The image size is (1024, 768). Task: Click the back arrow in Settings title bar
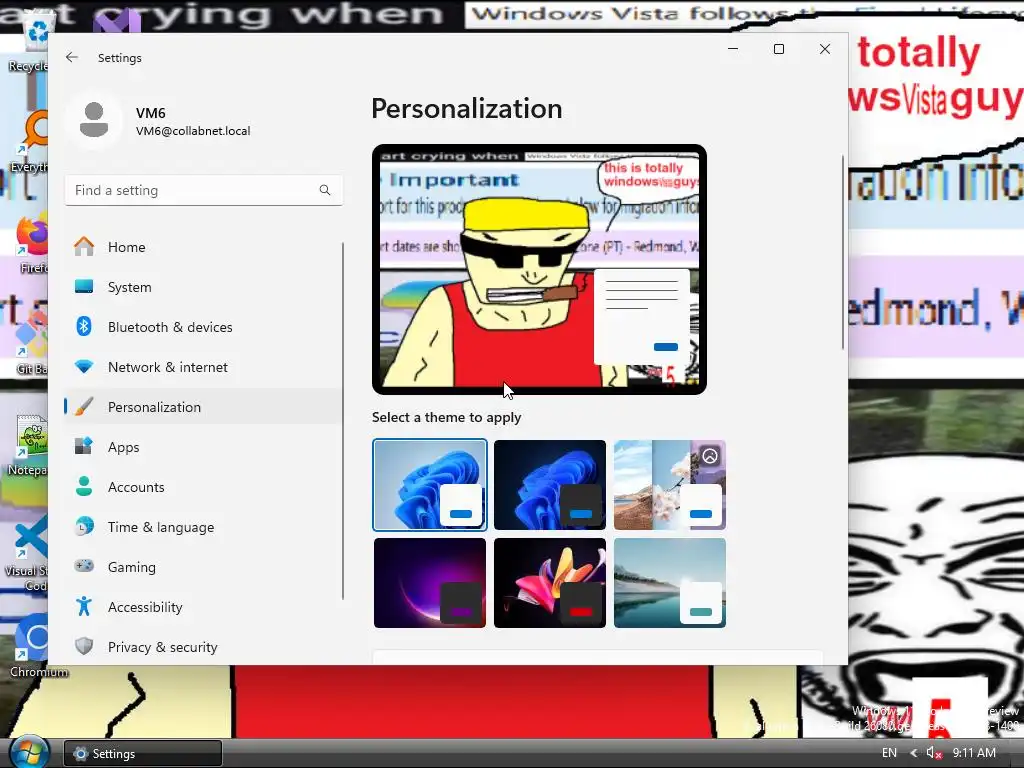72,57
